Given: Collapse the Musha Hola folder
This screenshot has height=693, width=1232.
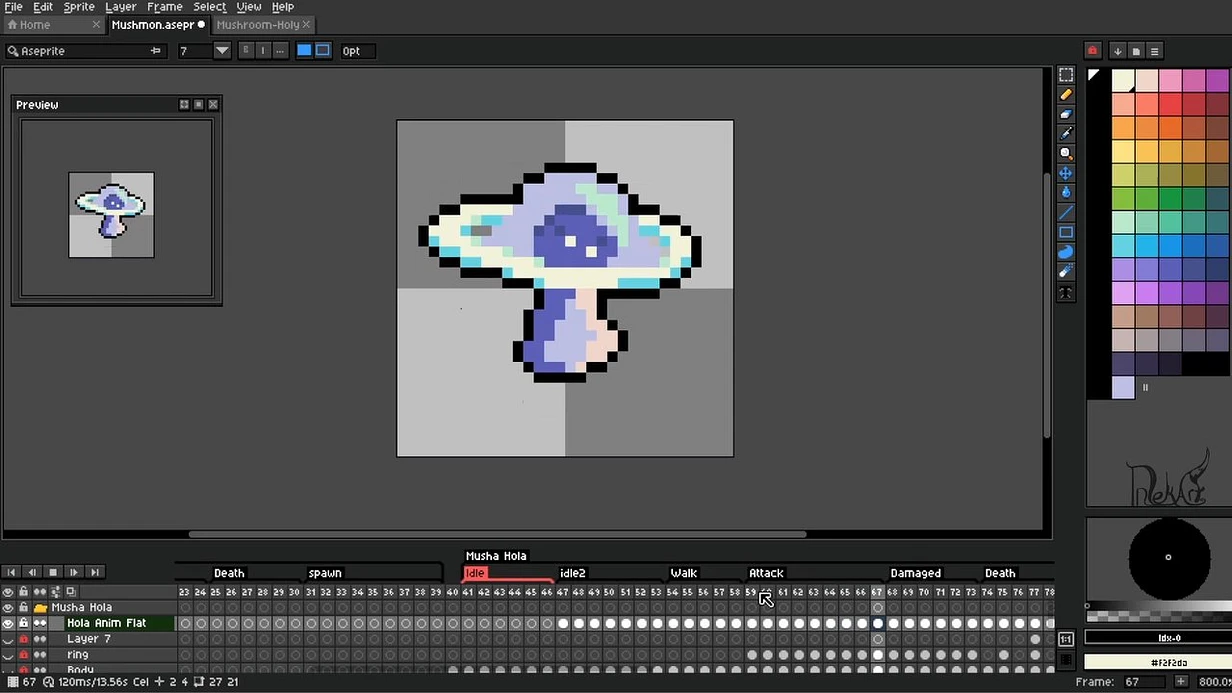Looking at the screenshot, I should 40,607.
